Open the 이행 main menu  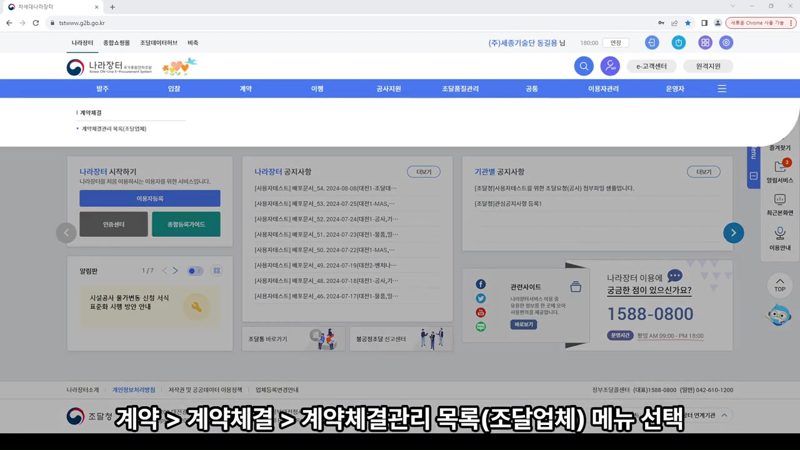click(x=317, y=89)
